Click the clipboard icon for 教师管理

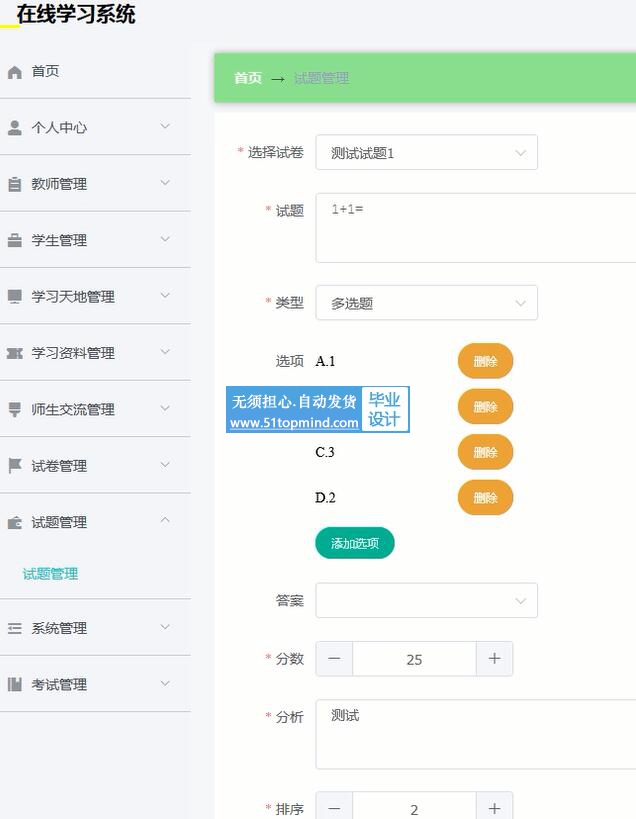tap(15, 184)
